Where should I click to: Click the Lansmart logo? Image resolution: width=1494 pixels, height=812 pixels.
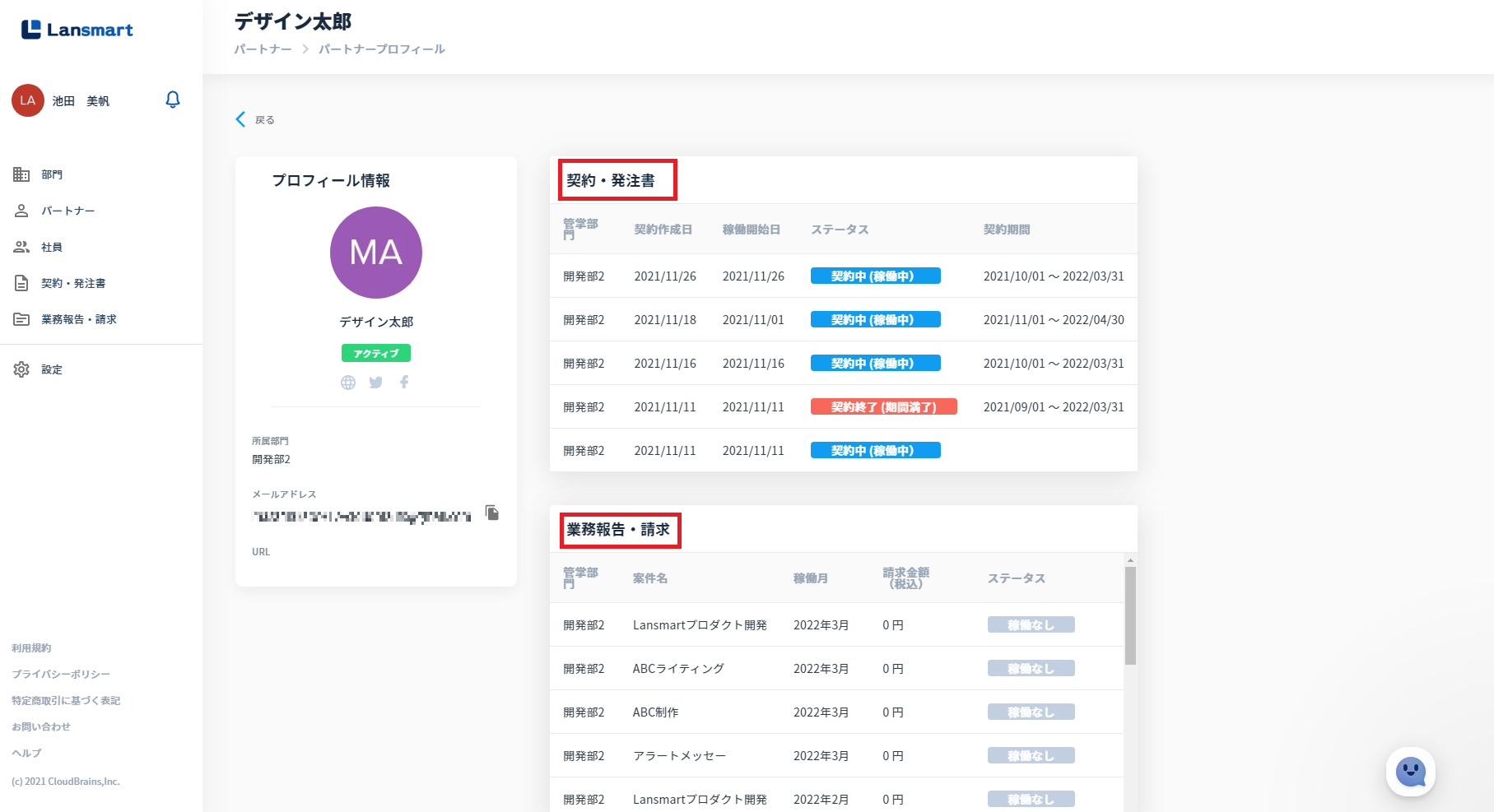(77, 30)
